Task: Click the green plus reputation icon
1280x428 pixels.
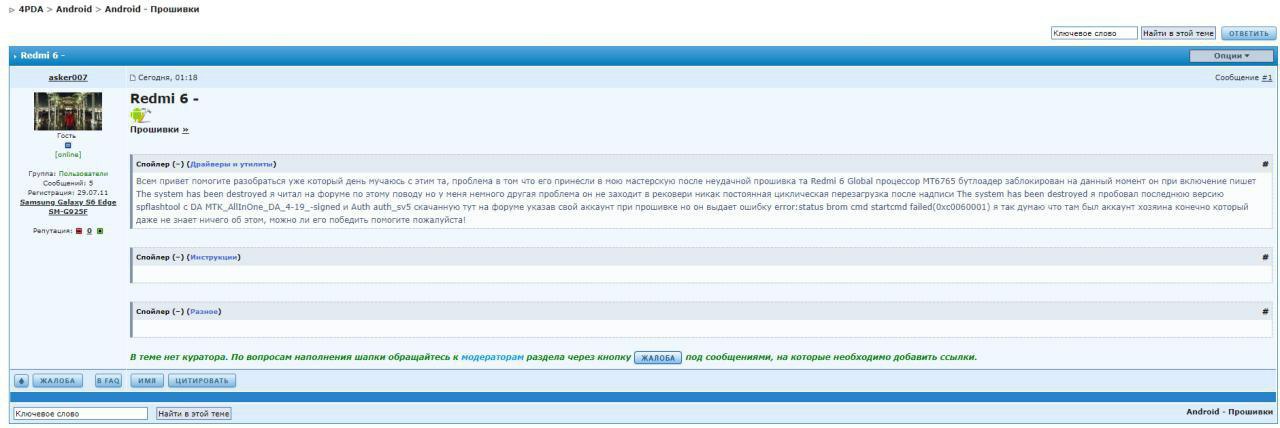Action: (102, 231)
